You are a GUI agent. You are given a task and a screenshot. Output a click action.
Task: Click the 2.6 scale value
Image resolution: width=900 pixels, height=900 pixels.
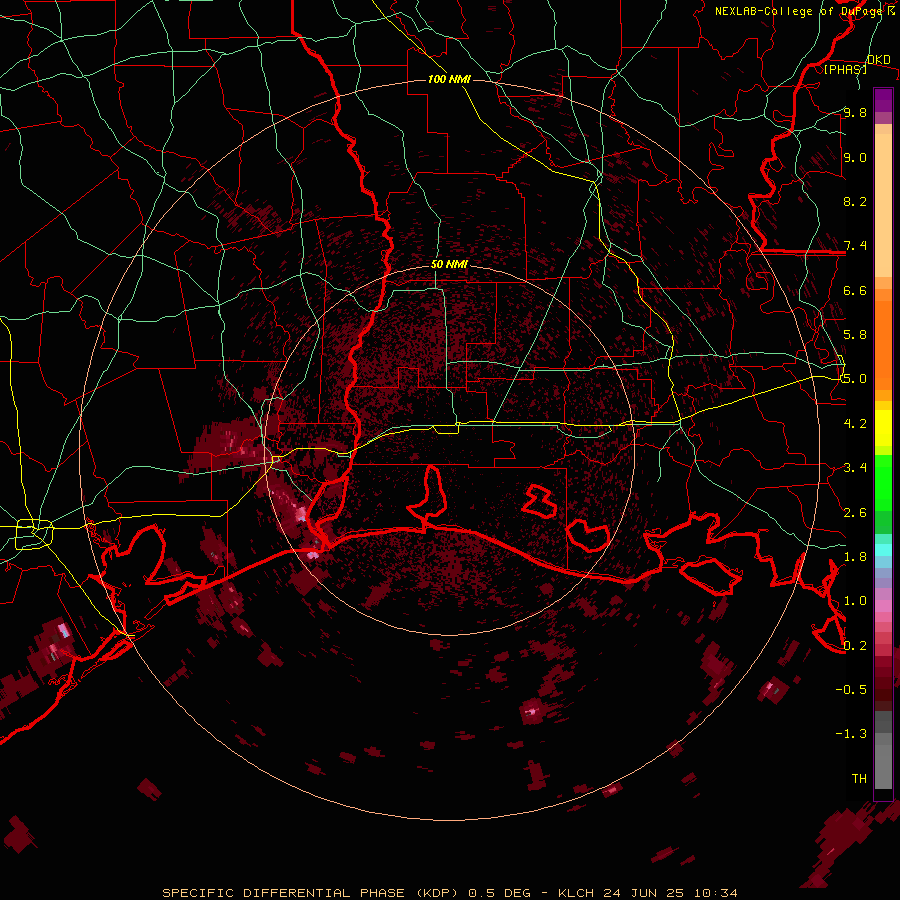(x=855, y=513)
